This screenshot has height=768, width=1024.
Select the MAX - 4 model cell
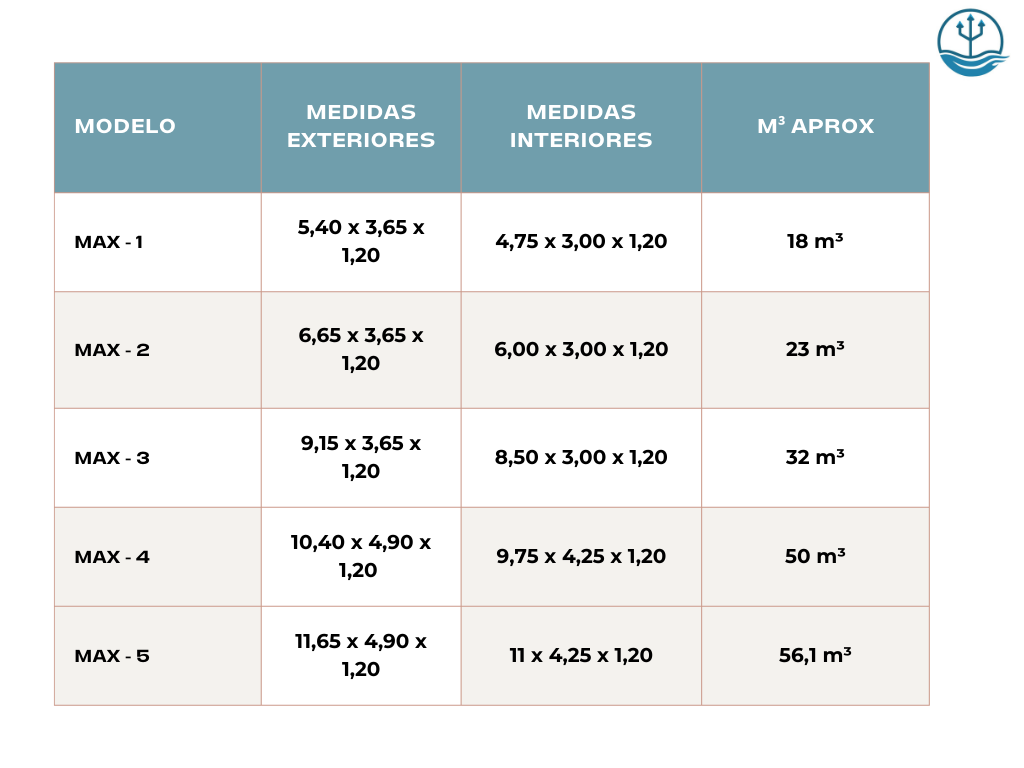point(112,557)
